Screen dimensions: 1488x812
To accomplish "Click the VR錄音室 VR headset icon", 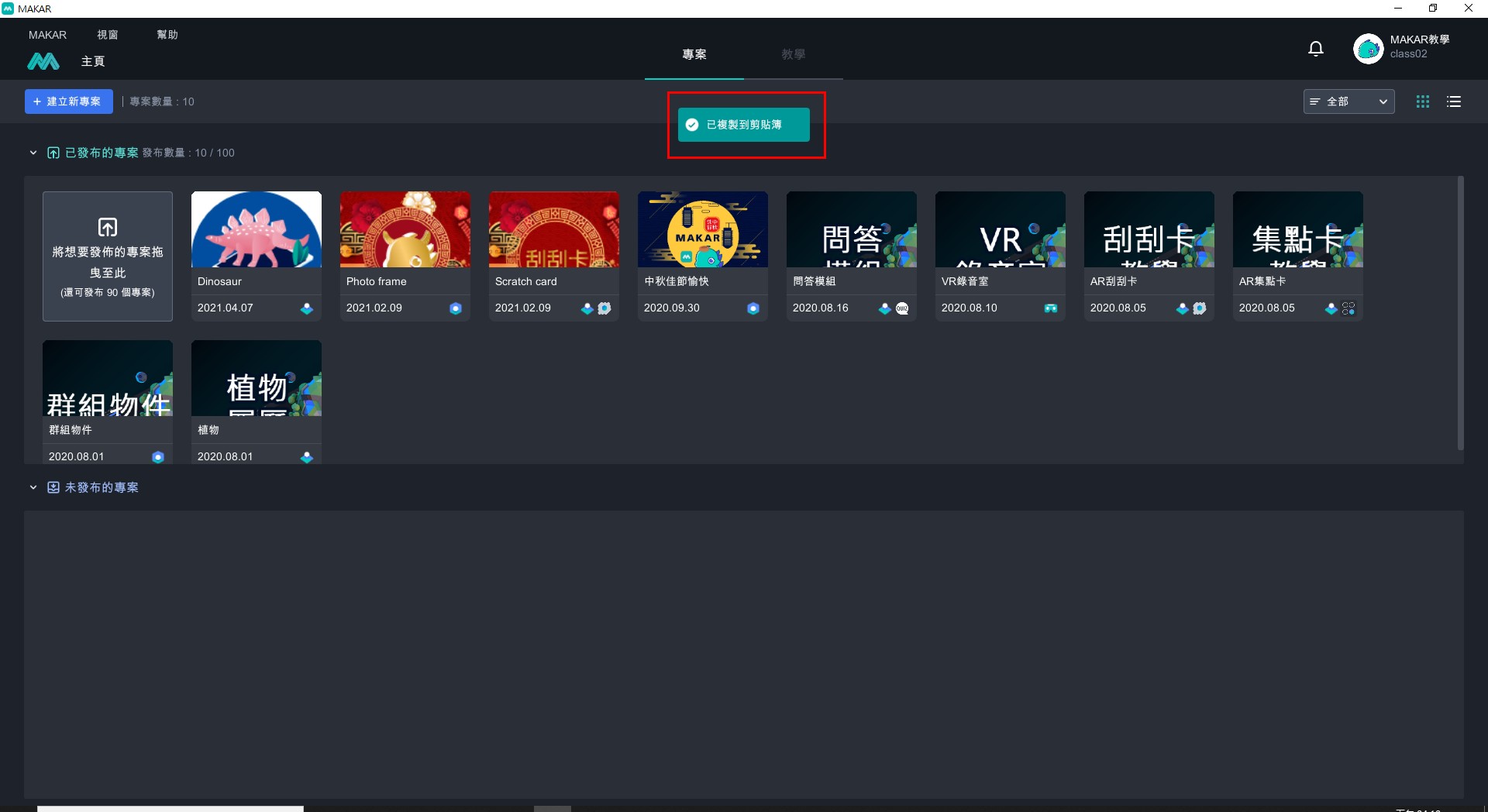I will tap(1051, 308).
